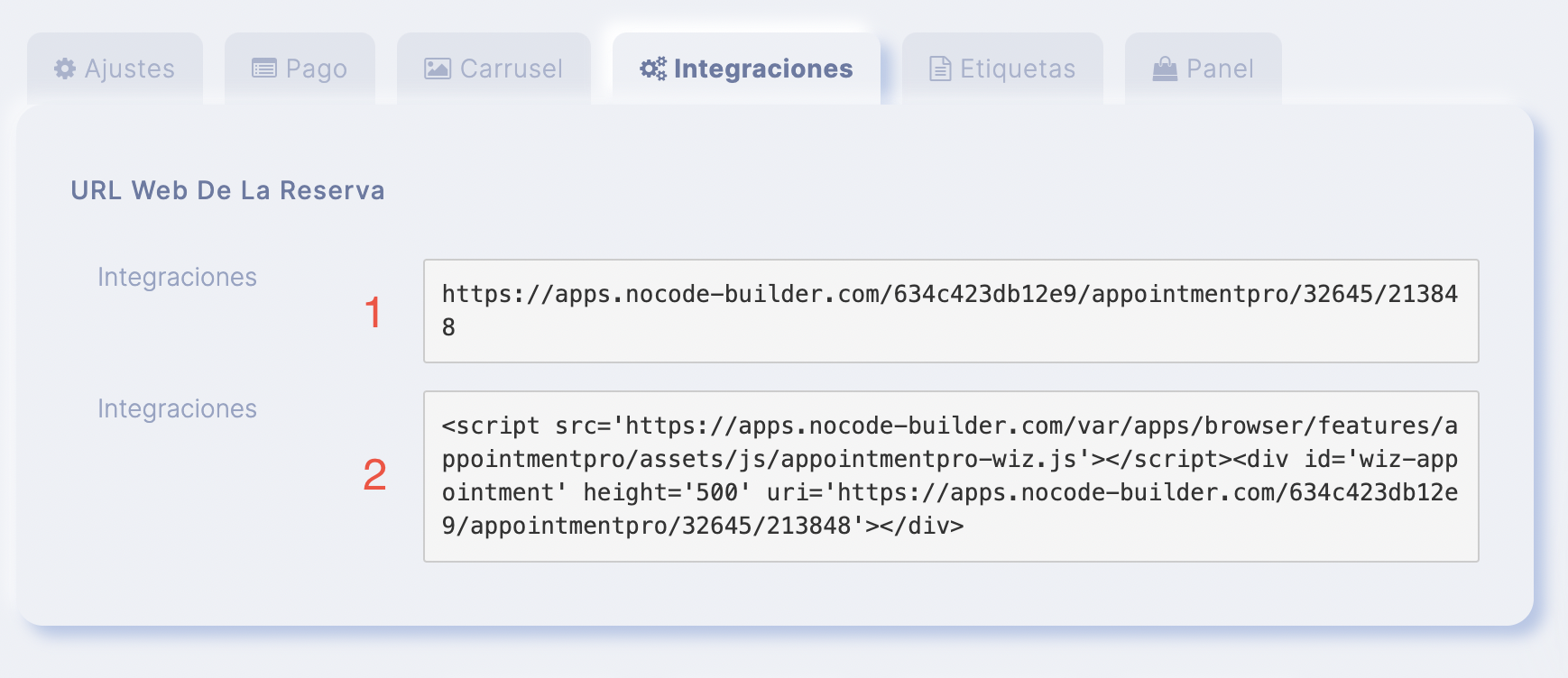Image resolution: width=1568 pixels, height=678 pixels.
Task: Click the gear icon on Ajustes tab
Action: click(65, 69)
